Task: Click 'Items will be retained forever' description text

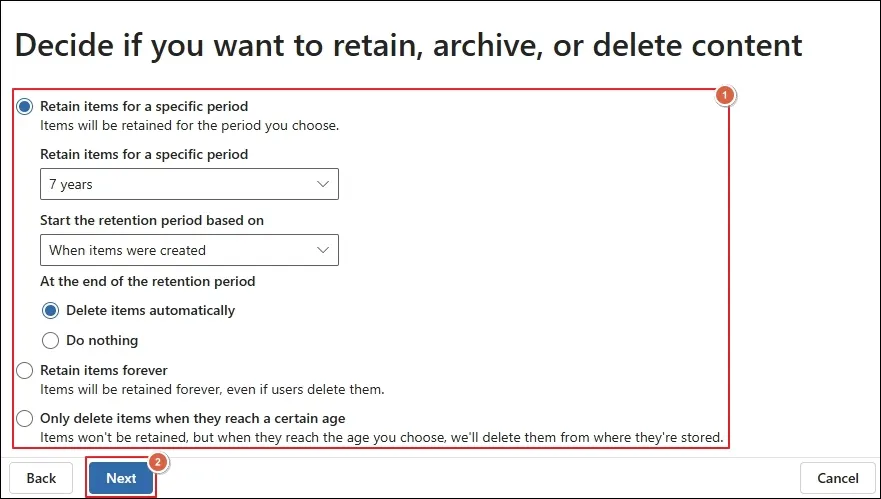Action: tap(212, 389)
